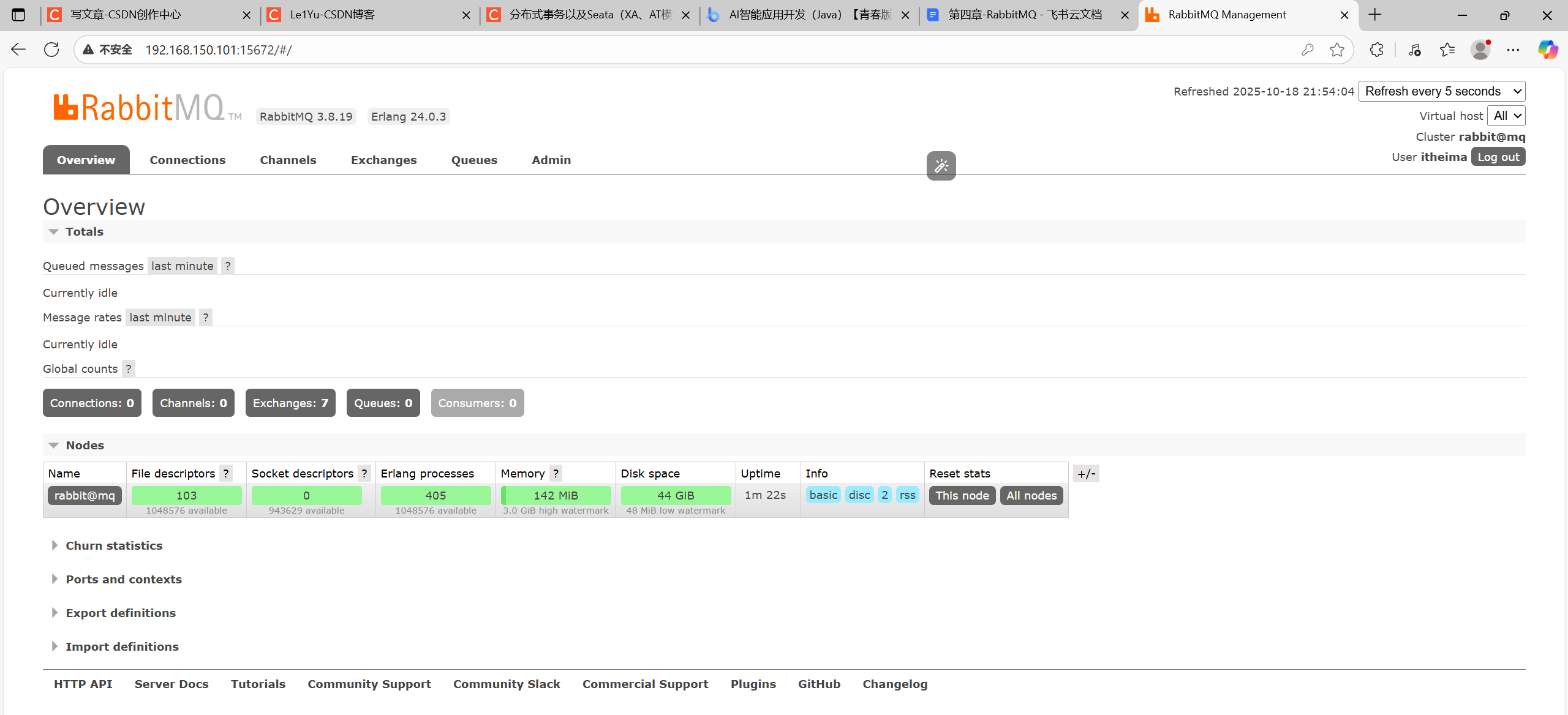
Task: Open the Virtual host All dropdown
Action: pos(1506,116)
